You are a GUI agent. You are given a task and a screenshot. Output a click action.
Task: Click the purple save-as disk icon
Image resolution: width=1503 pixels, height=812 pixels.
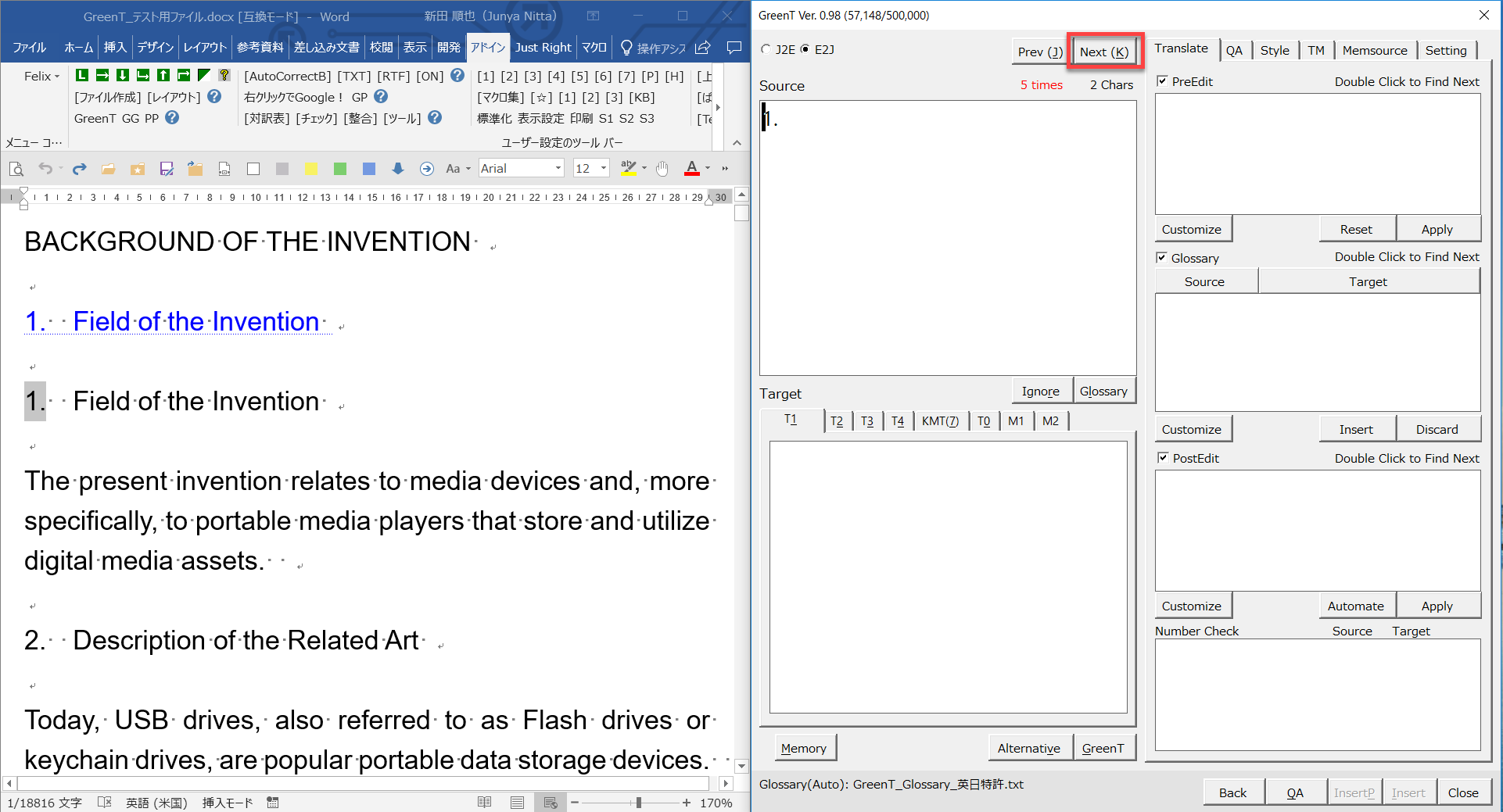[167, 169]
